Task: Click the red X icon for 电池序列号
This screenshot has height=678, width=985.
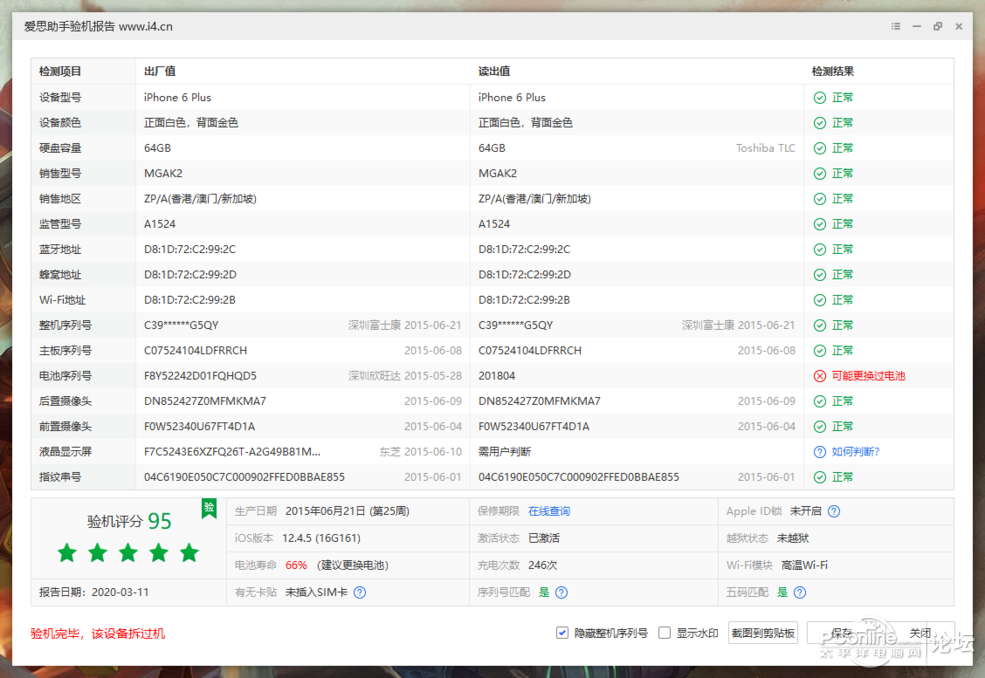Action: point(820,376)
